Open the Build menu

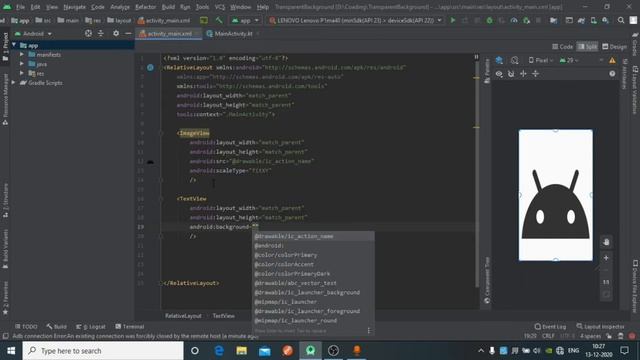[x=168, y=7]
